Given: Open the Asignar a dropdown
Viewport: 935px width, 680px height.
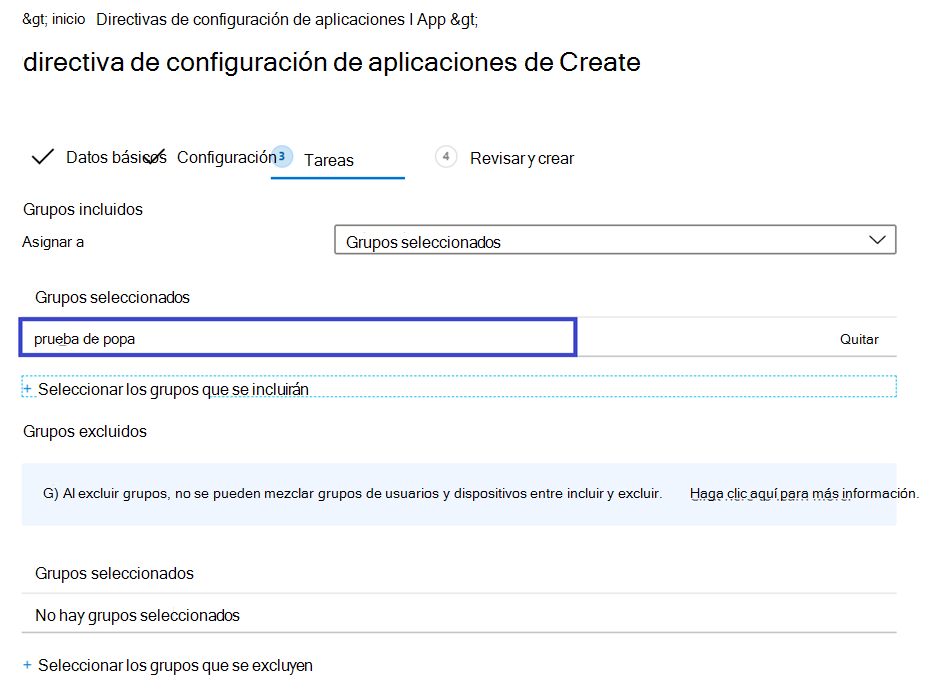Looking at the screenshot, I should click(615, 240).
